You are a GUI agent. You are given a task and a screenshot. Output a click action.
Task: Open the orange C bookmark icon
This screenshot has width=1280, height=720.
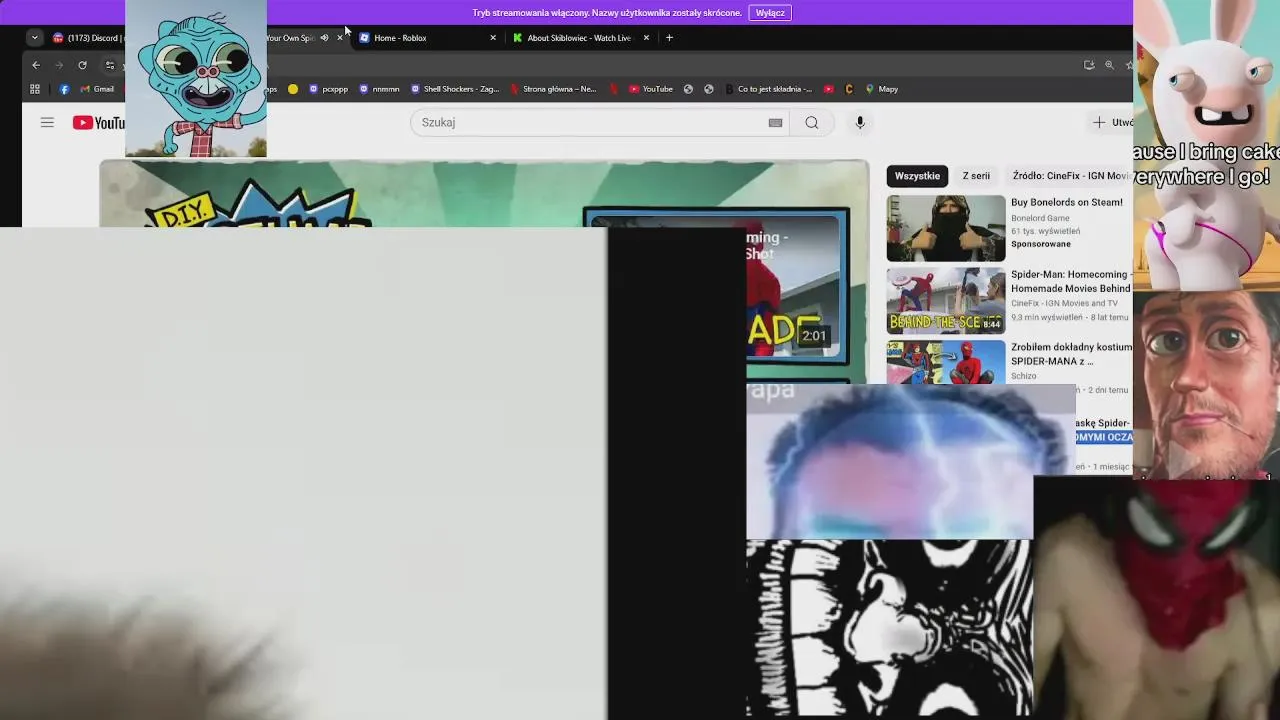click(849, 89)
